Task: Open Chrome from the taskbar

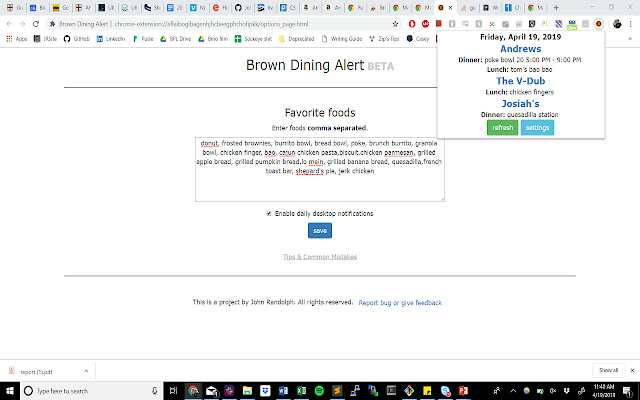Action: [193, 391]
